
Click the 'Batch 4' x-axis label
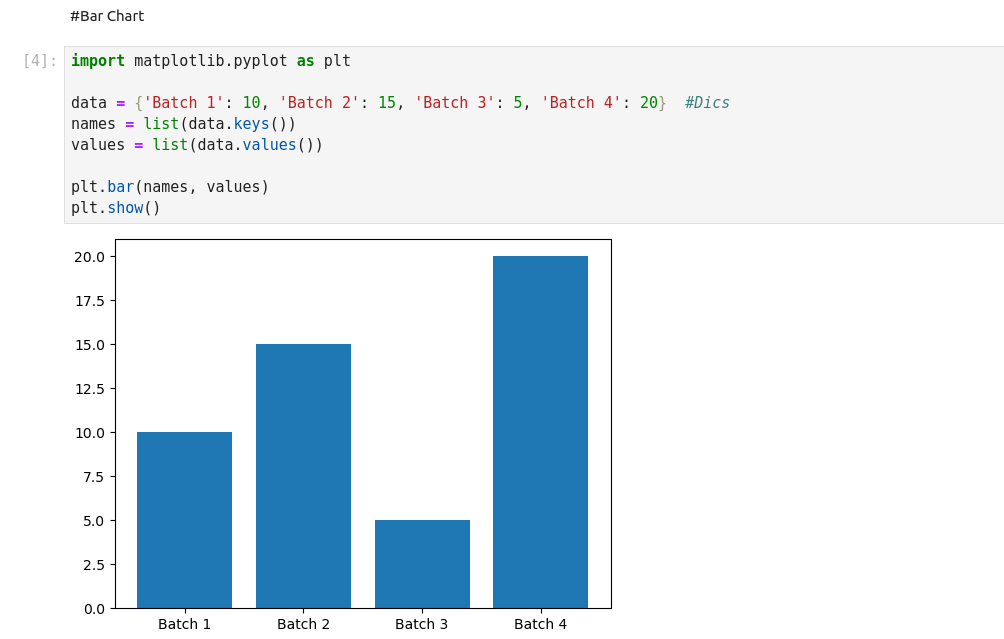click(540, 624)
